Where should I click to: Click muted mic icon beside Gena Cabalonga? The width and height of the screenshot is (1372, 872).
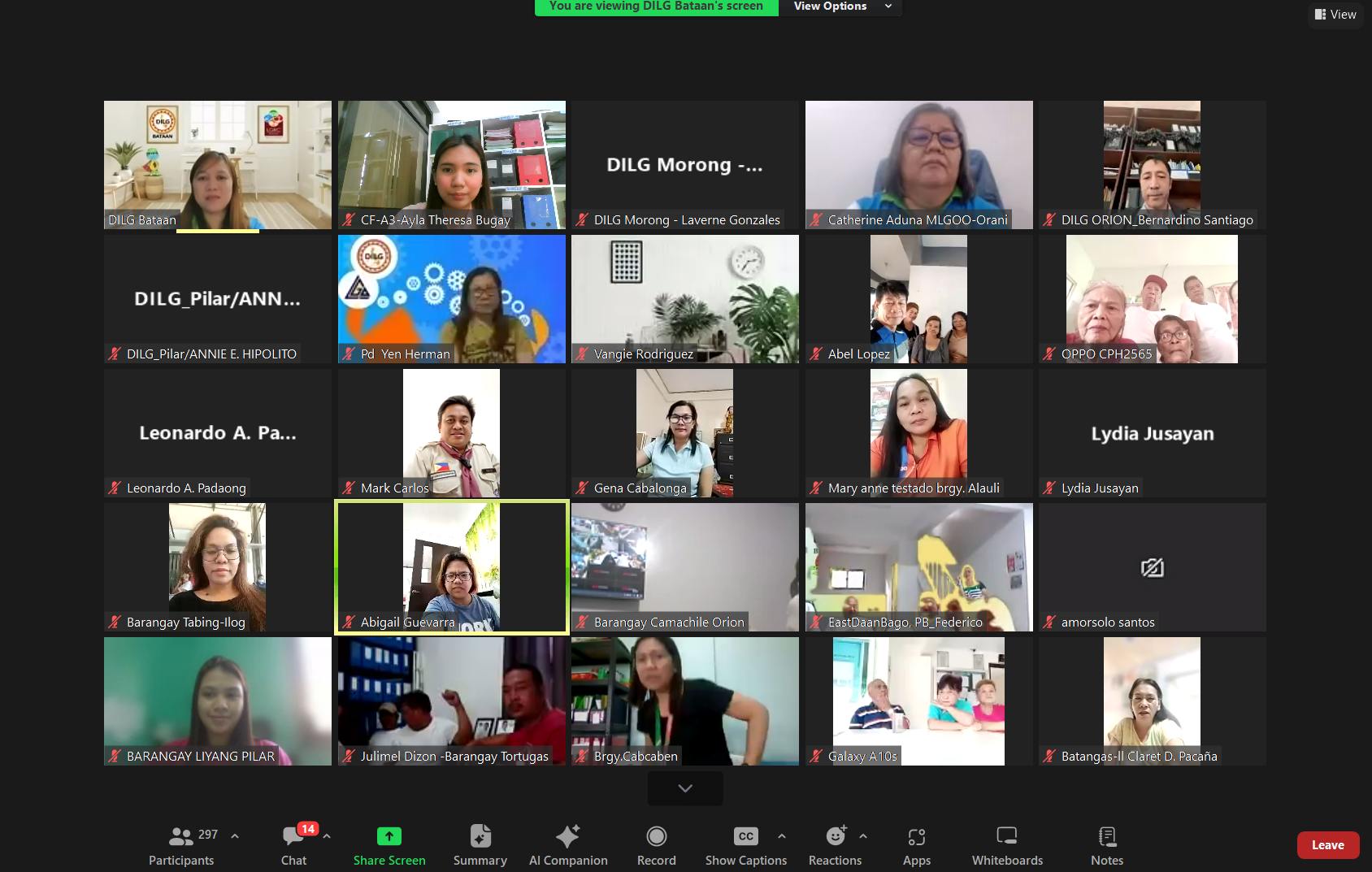(x=582, y=488)
